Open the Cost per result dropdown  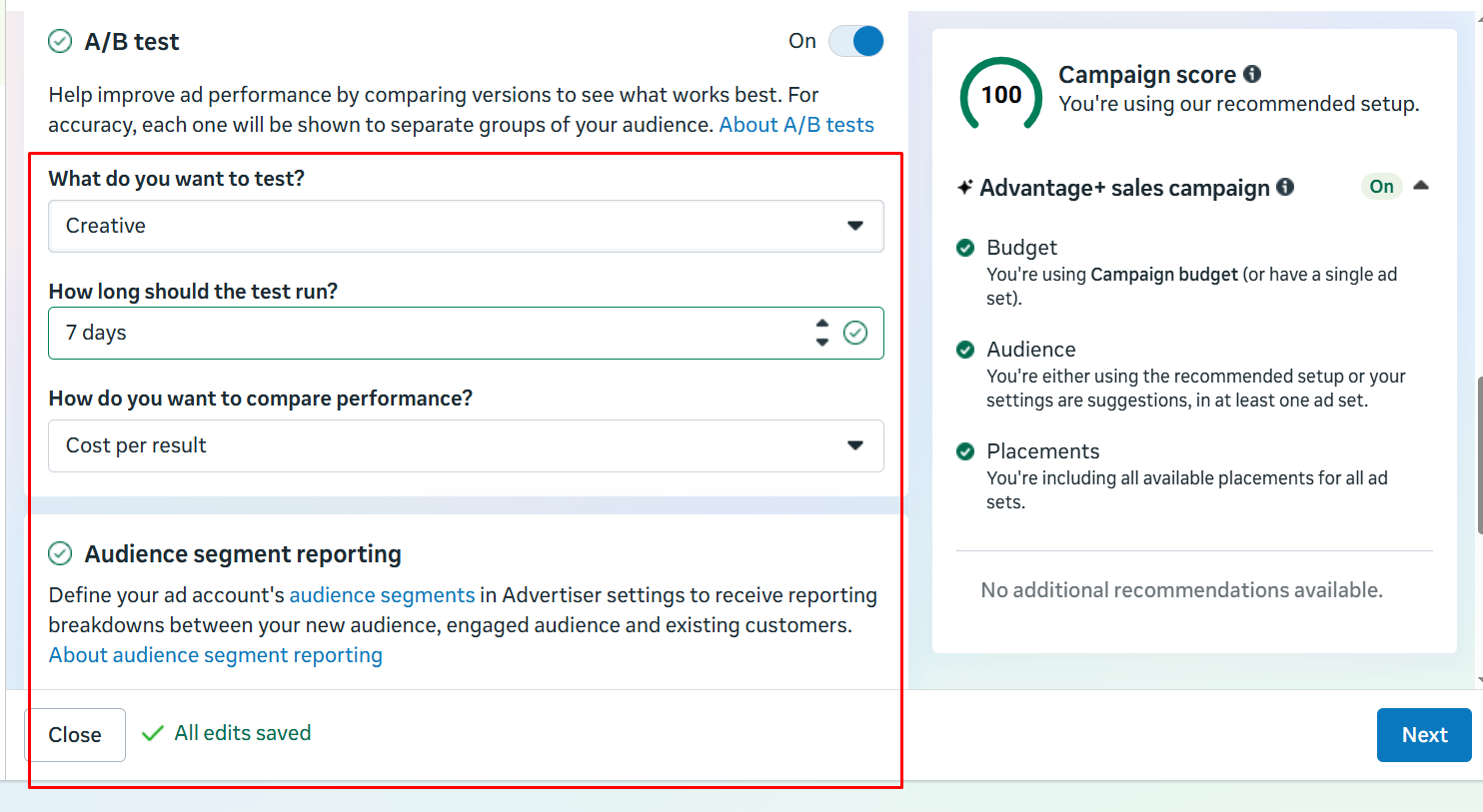466,445
